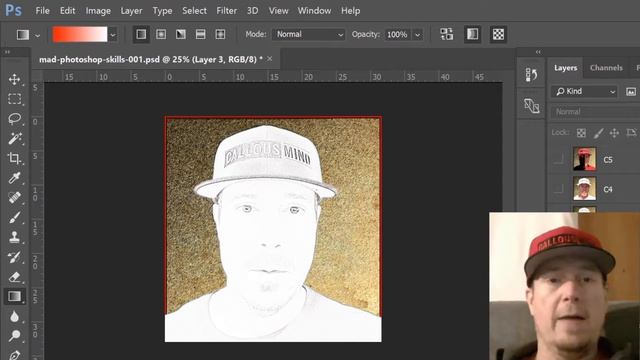Open the Select menu
640x360 pixels.
(x=194, y=11)
